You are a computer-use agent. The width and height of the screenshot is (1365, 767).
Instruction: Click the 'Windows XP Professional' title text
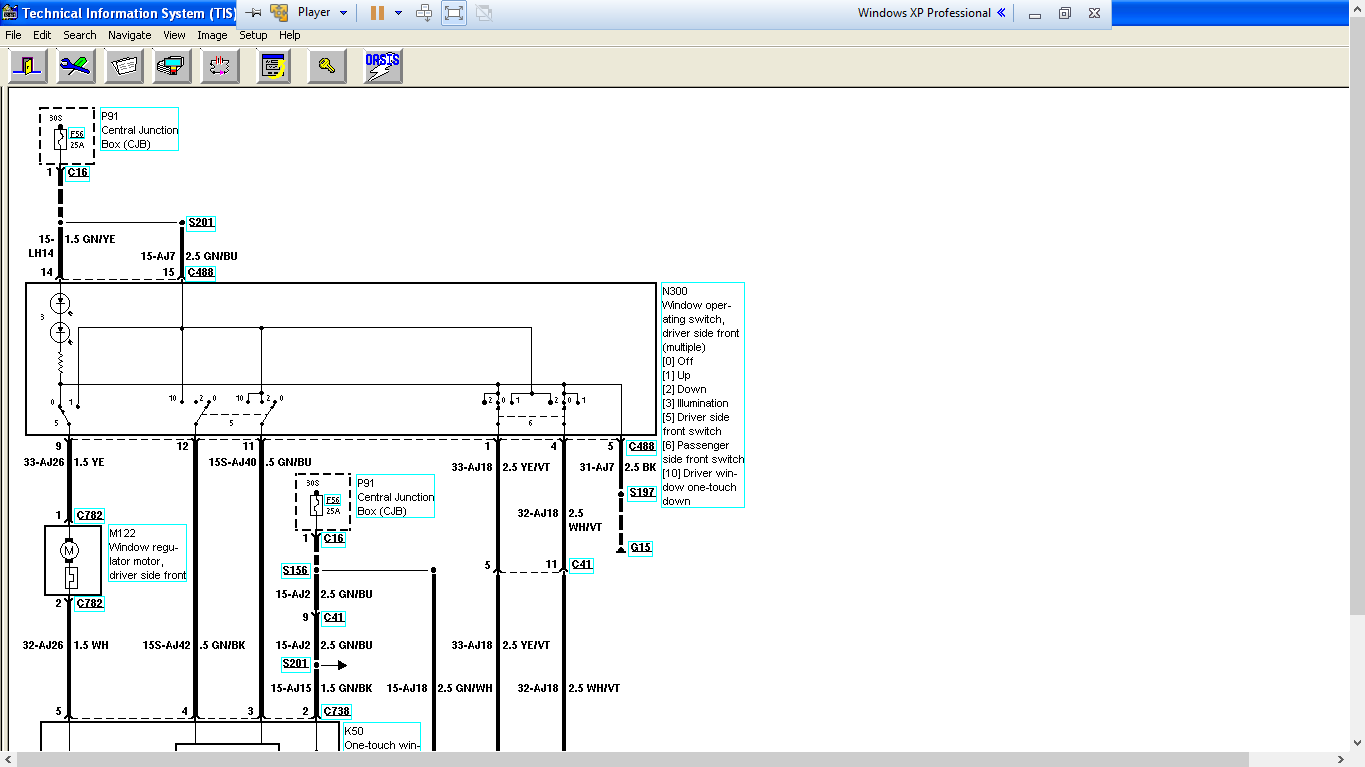tap(924, 13)
